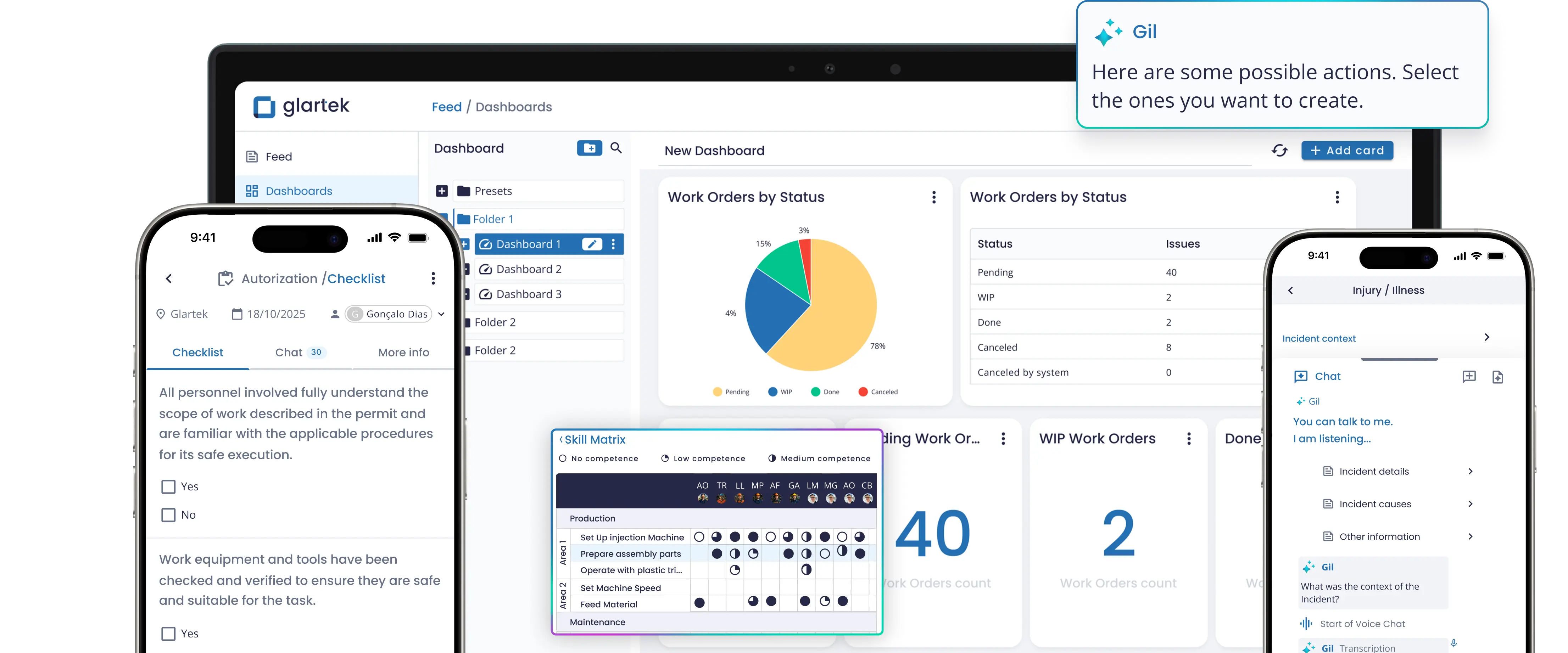The image size is (1568, 653).
Task: Click the refresh dashboard icon
Action: (1279, 150)
